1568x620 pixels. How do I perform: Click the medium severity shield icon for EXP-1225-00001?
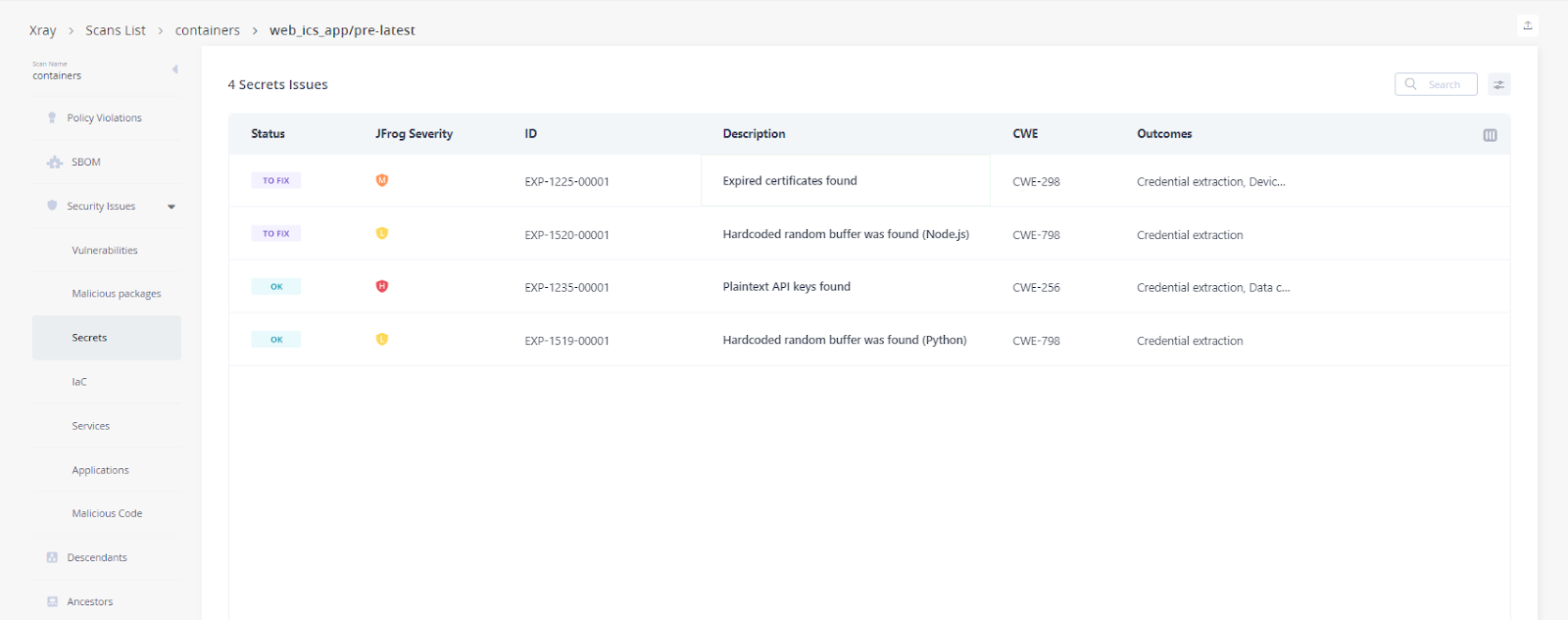click(382, 180)
